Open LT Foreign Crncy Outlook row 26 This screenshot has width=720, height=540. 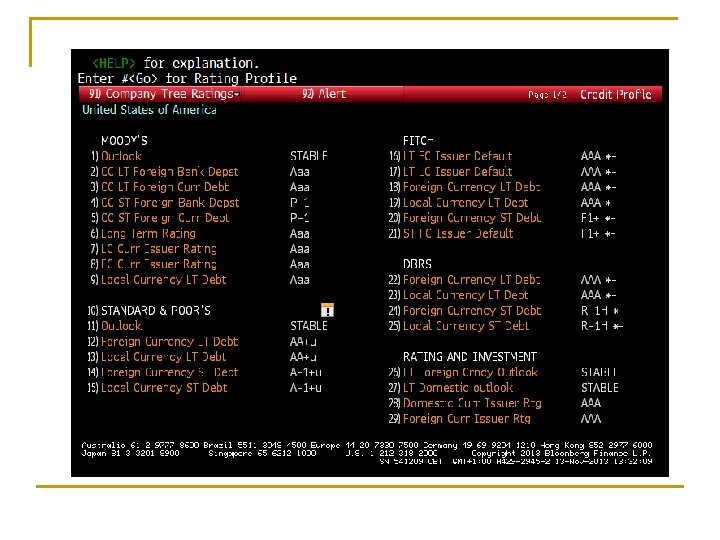coord(463,372)
